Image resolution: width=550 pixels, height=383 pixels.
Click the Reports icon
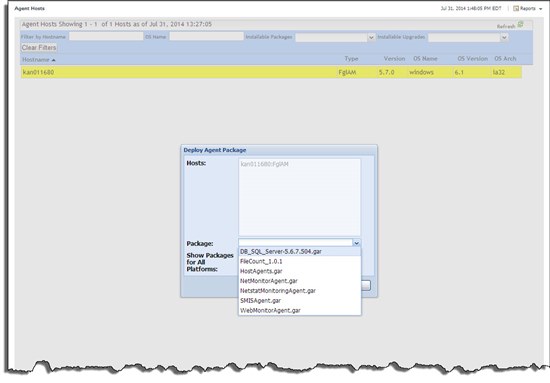tap(516, 8)
